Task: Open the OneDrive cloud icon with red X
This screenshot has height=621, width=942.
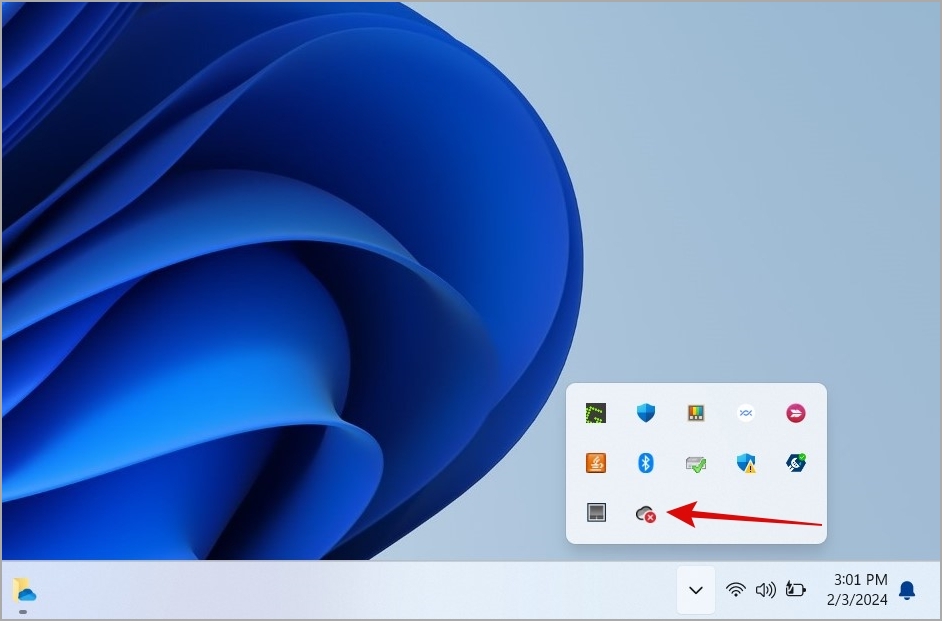Action: (645, 513)
